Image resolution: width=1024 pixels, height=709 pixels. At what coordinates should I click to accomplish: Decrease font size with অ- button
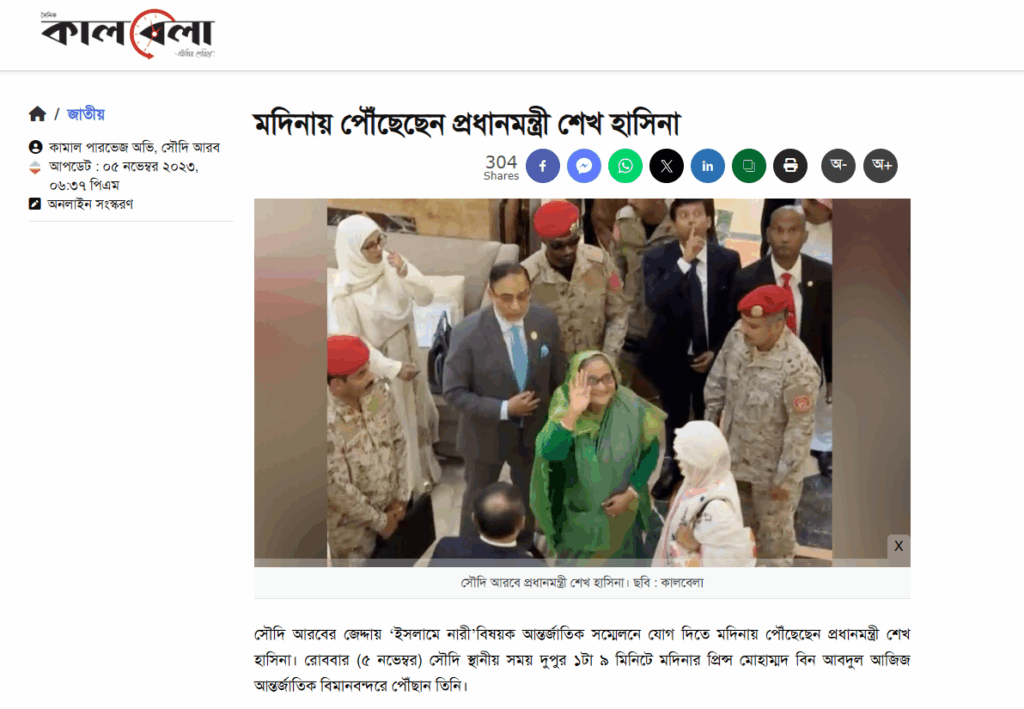pyautogui.click(x=839, y=166)
